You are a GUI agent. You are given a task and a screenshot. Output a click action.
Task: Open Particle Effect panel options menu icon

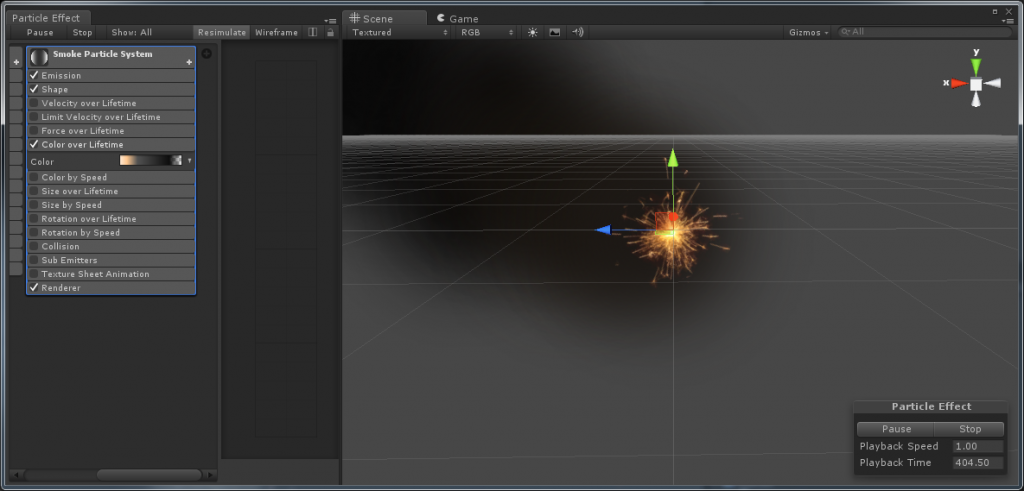coord(330,21)
